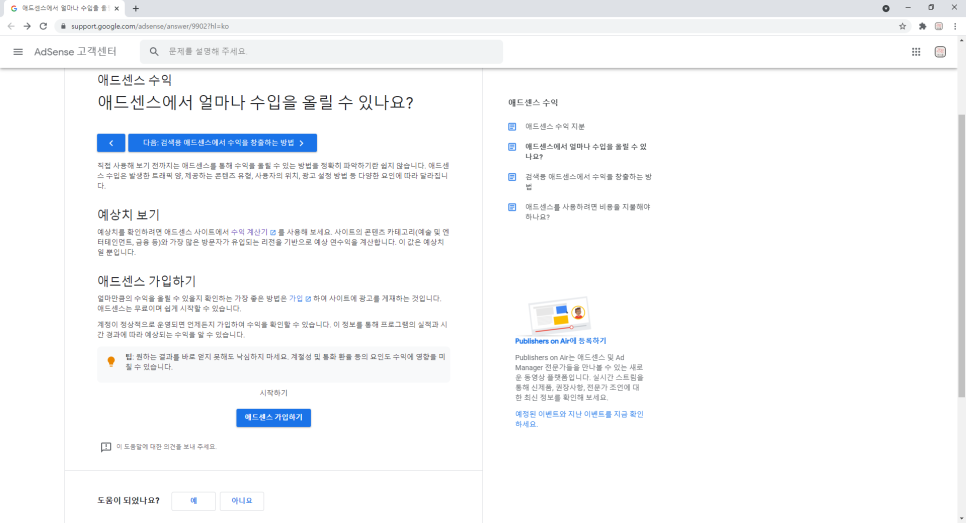
Task: Open the hamburger main menu
Action: (18, 52)
